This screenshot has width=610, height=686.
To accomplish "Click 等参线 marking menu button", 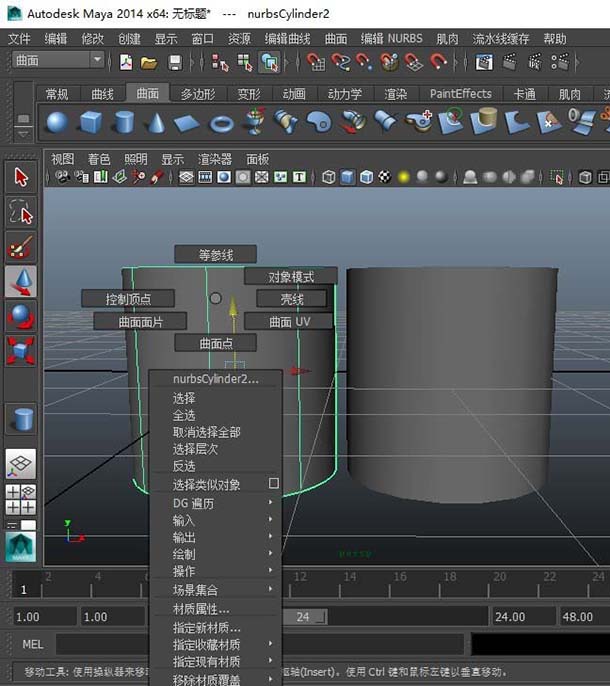I will (215, 255).
